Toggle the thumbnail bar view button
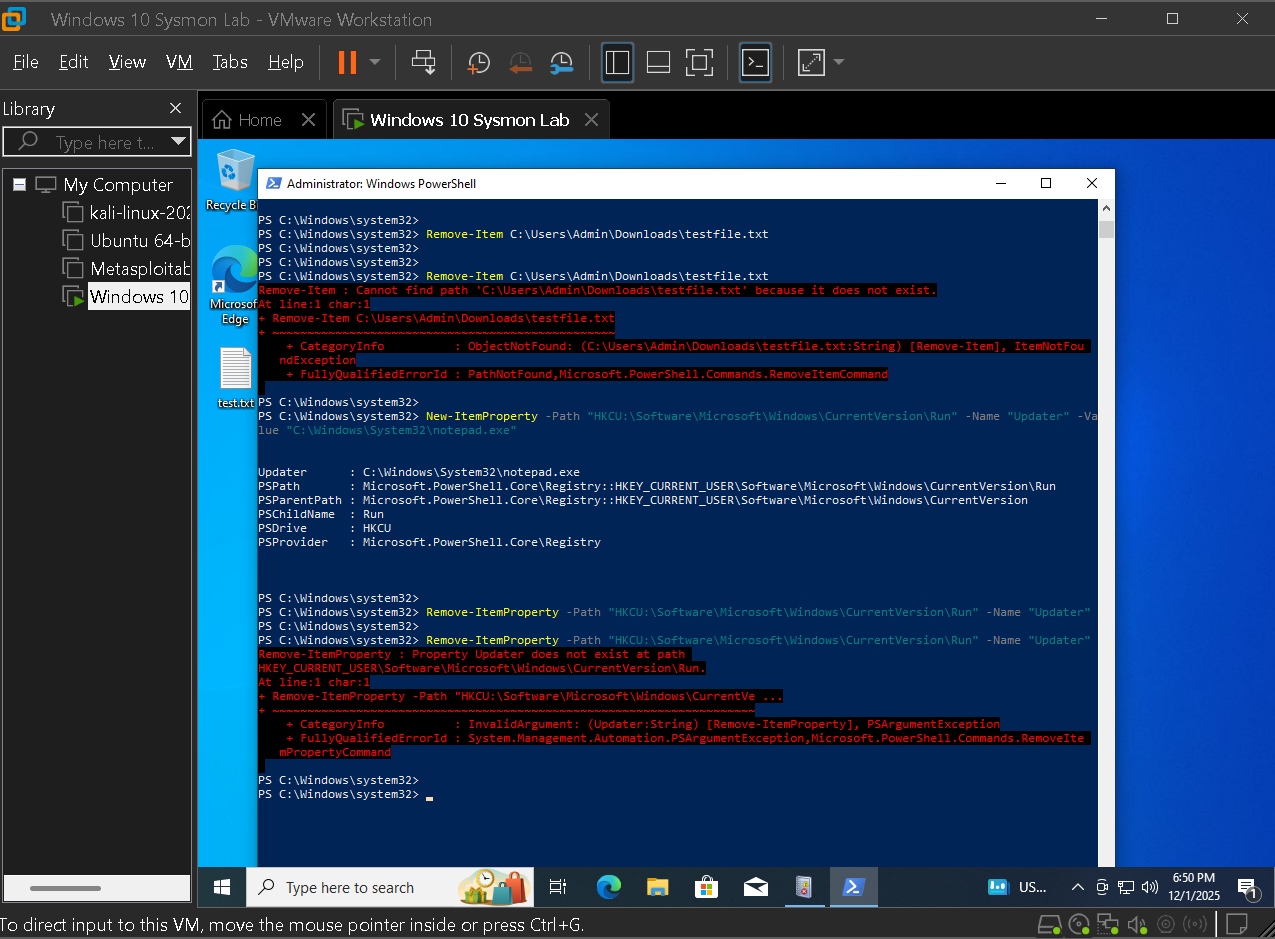Screen dimensions: 1275x939 tap(658, 63)
